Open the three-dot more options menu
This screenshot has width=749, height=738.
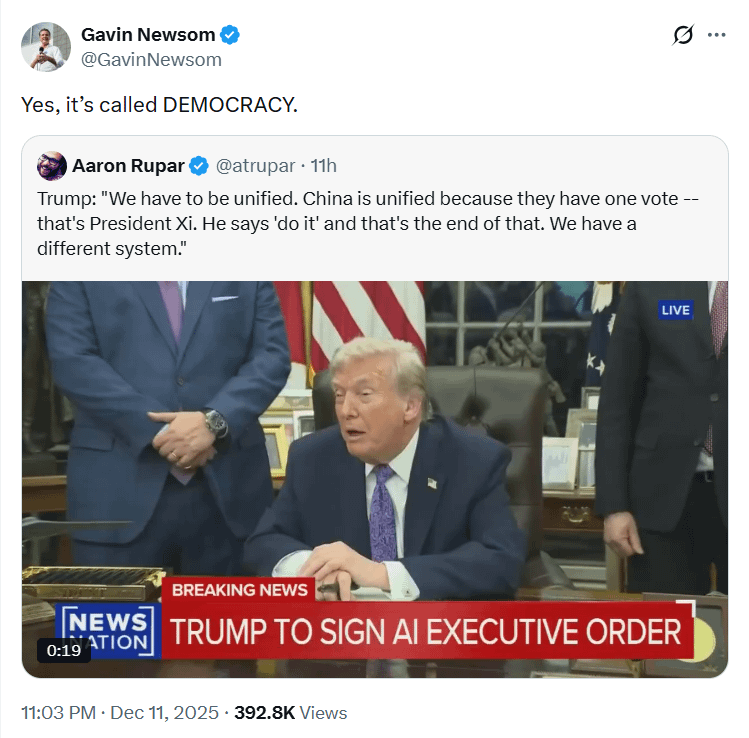[717, 35]
